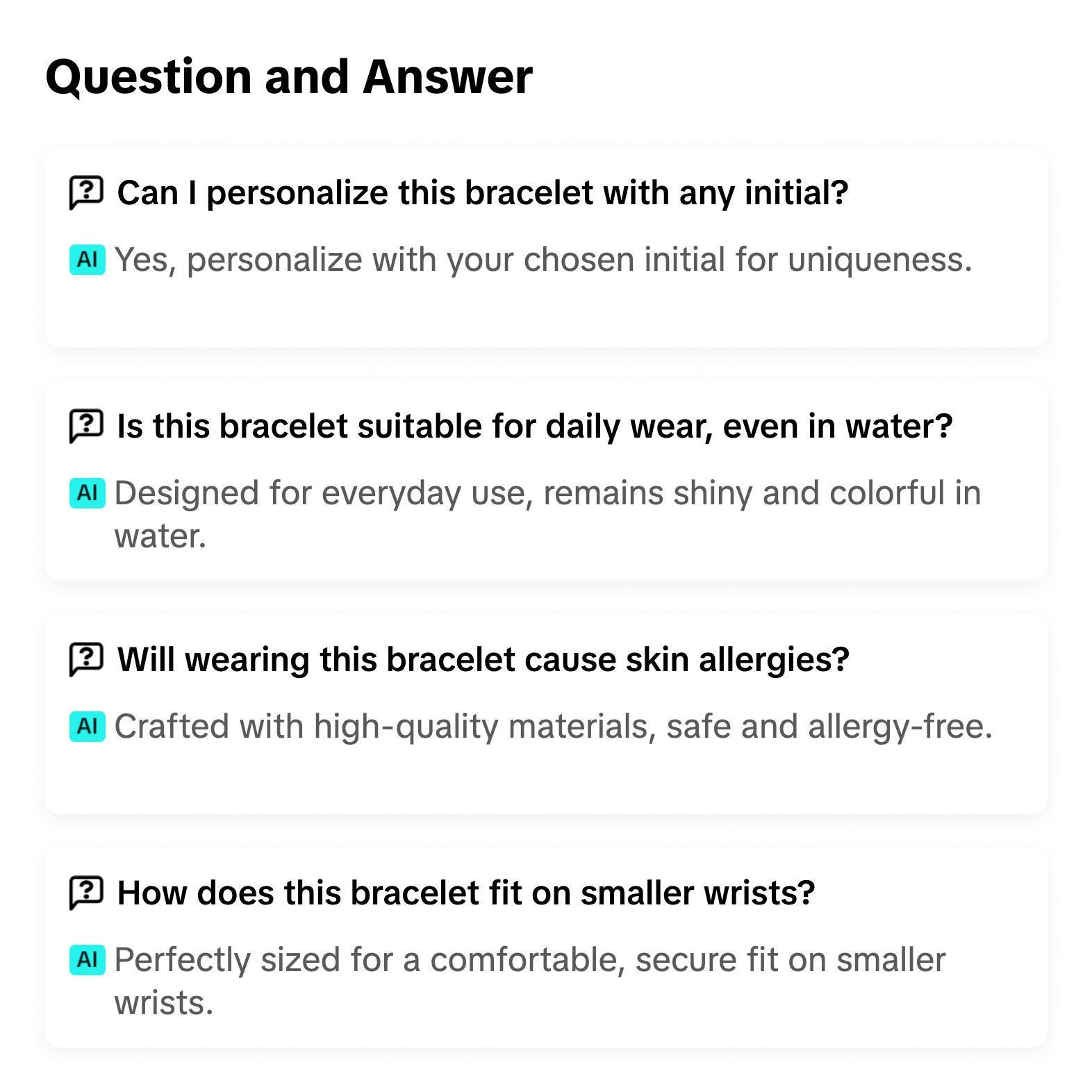This screenshot has height=1092, width=1092.
Task: Click question icon beside smaller wrists question
Action: point(87,893)
